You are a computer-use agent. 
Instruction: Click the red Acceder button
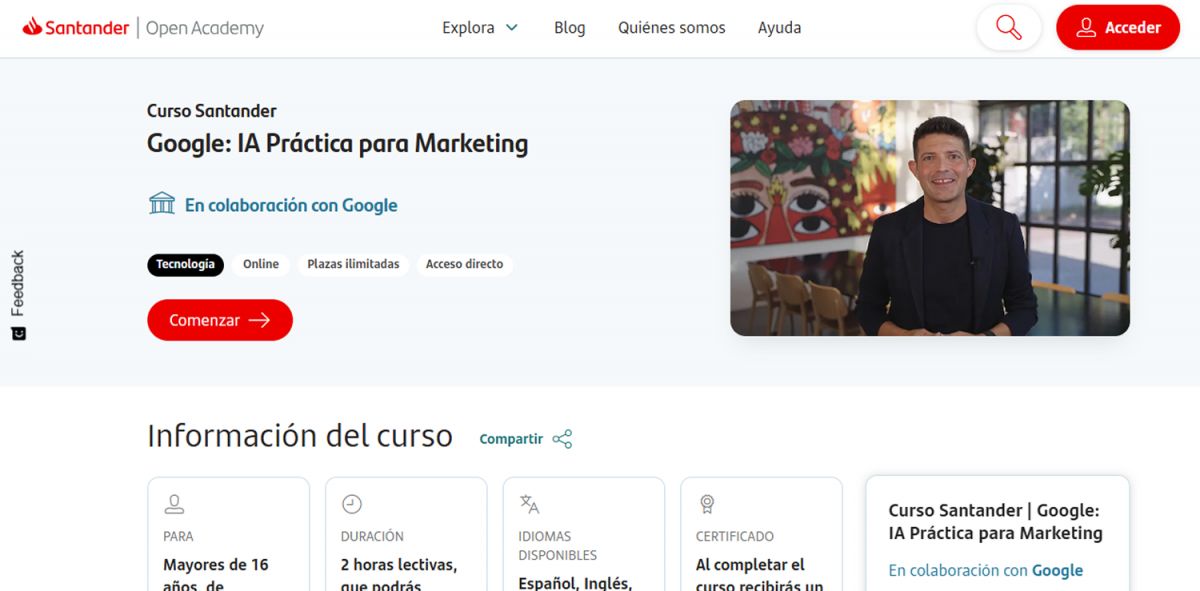[x=1118, y=28]
